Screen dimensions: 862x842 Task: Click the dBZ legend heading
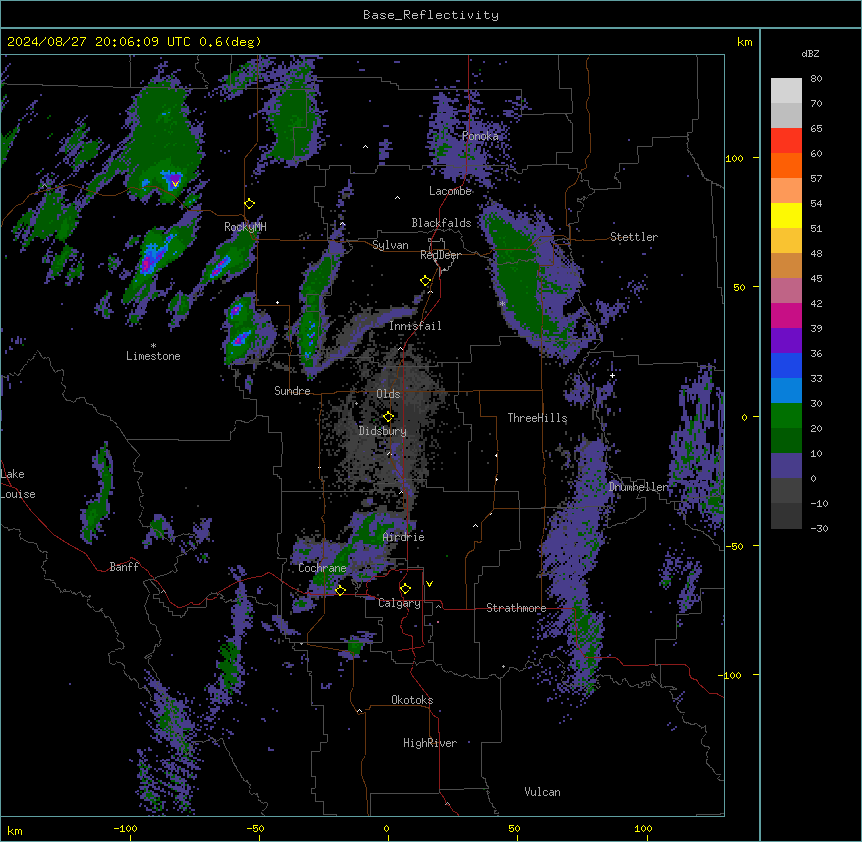[810, 54]
